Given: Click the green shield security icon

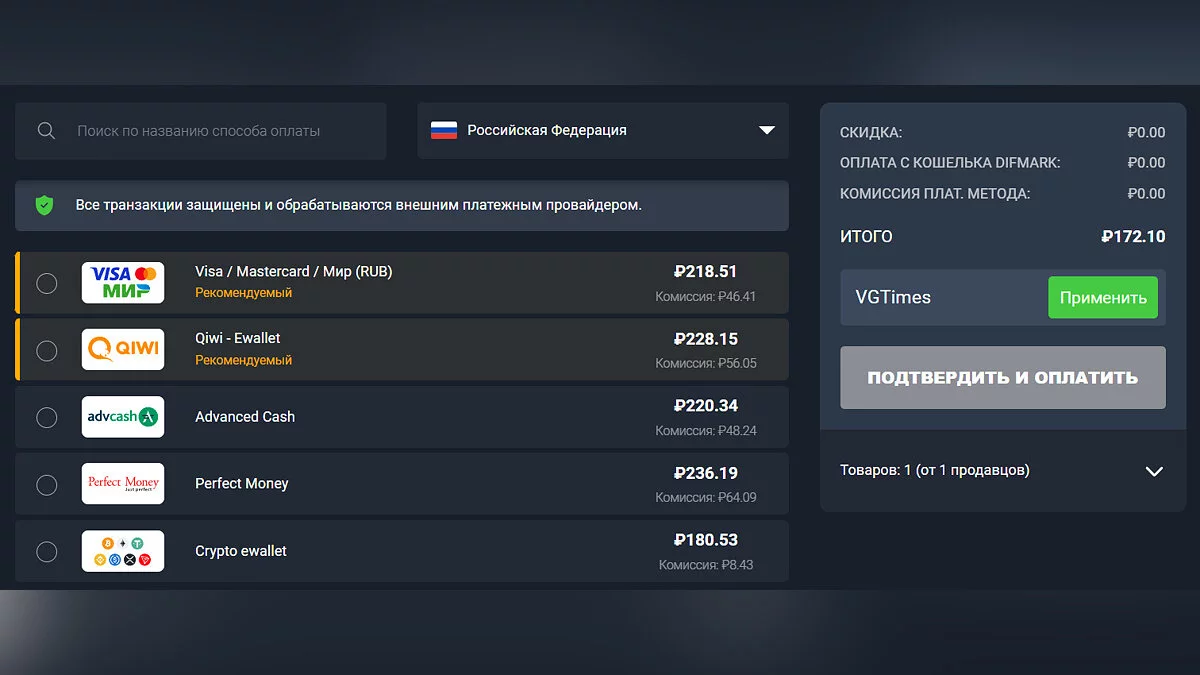Looking at the screenshot, I should point(44,205).
